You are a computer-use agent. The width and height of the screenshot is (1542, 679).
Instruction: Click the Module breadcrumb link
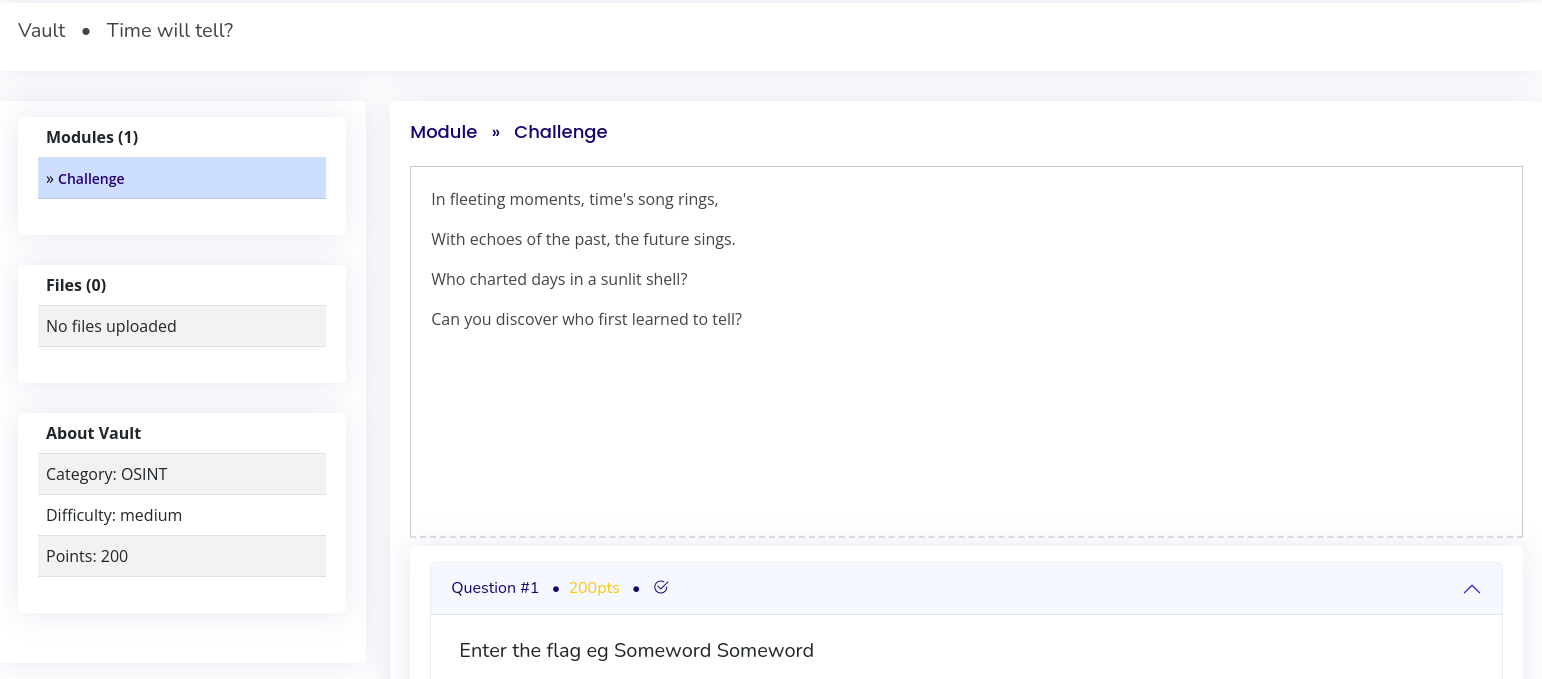tap(444, 132)
